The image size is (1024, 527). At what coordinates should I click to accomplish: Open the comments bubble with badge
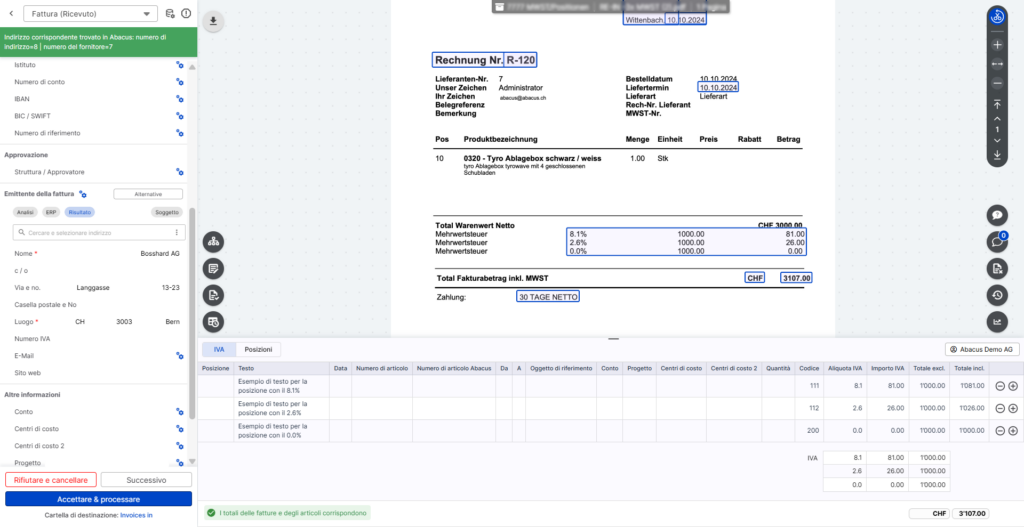996,241
